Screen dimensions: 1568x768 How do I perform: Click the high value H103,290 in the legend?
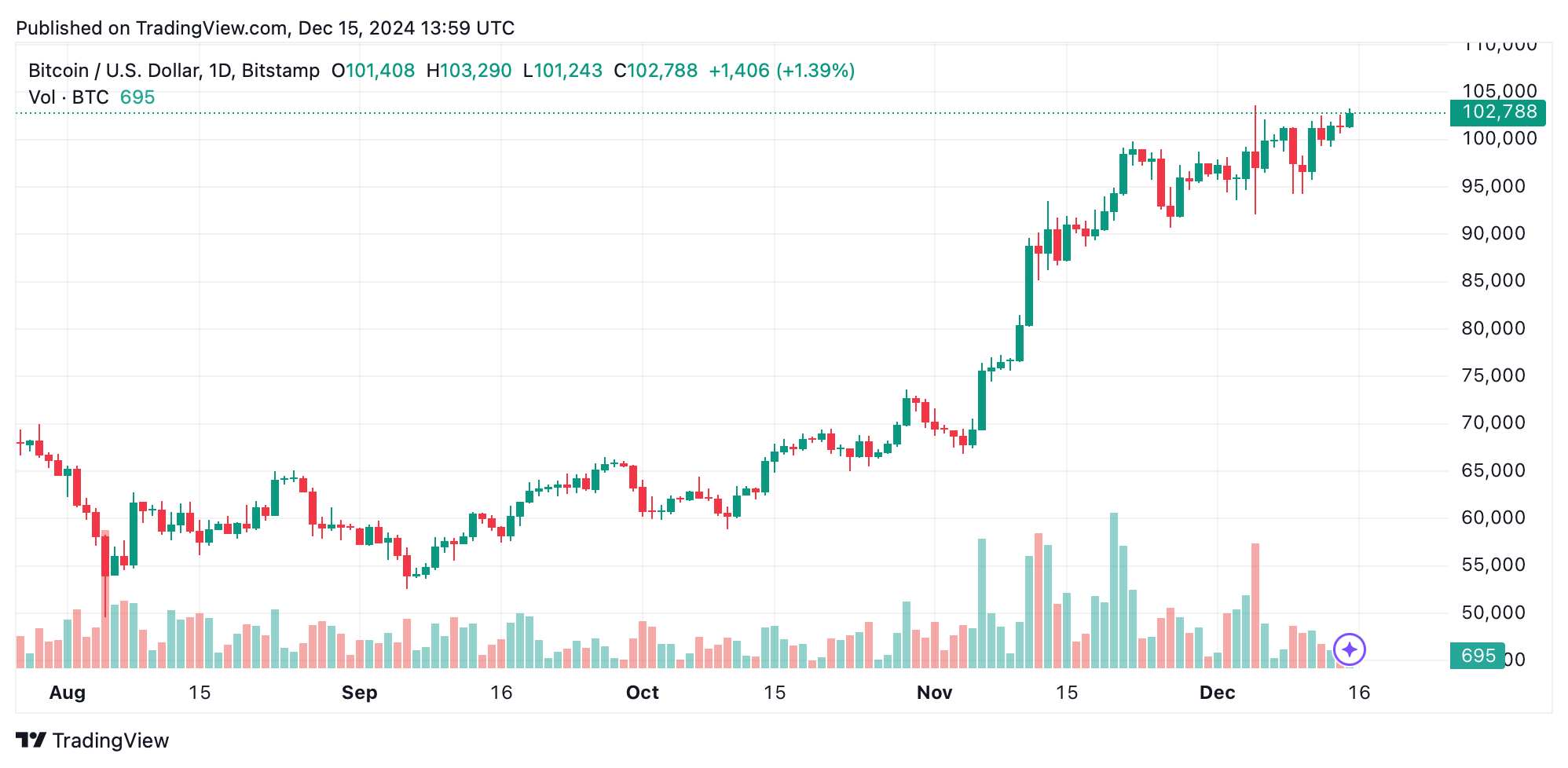pyautogui.click(x=469, y=71)
